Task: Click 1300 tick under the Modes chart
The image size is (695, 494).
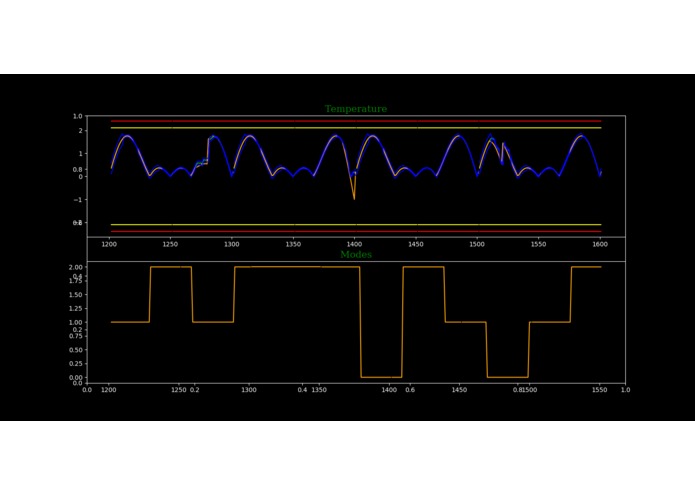Action: [x=249, y=390]
